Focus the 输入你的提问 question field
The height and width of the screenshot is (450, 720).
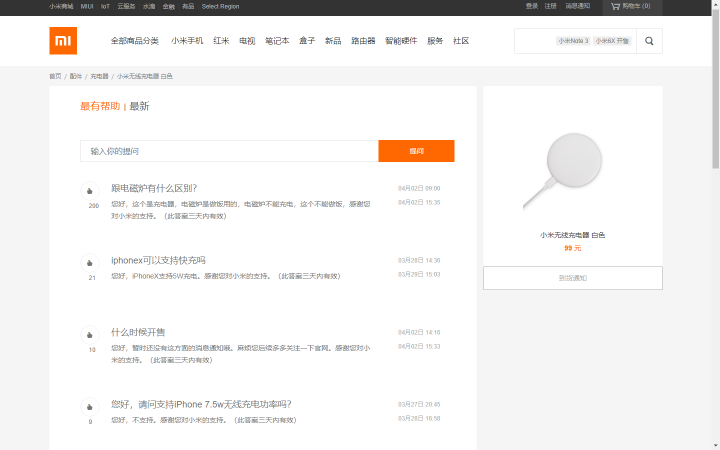pos(229,151)
